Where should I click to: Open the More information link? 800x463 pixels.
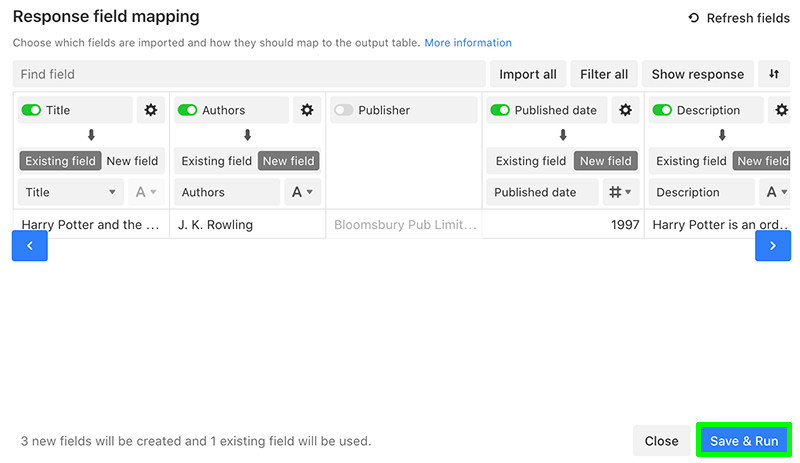pyautogui.click(x=468, y=42)
